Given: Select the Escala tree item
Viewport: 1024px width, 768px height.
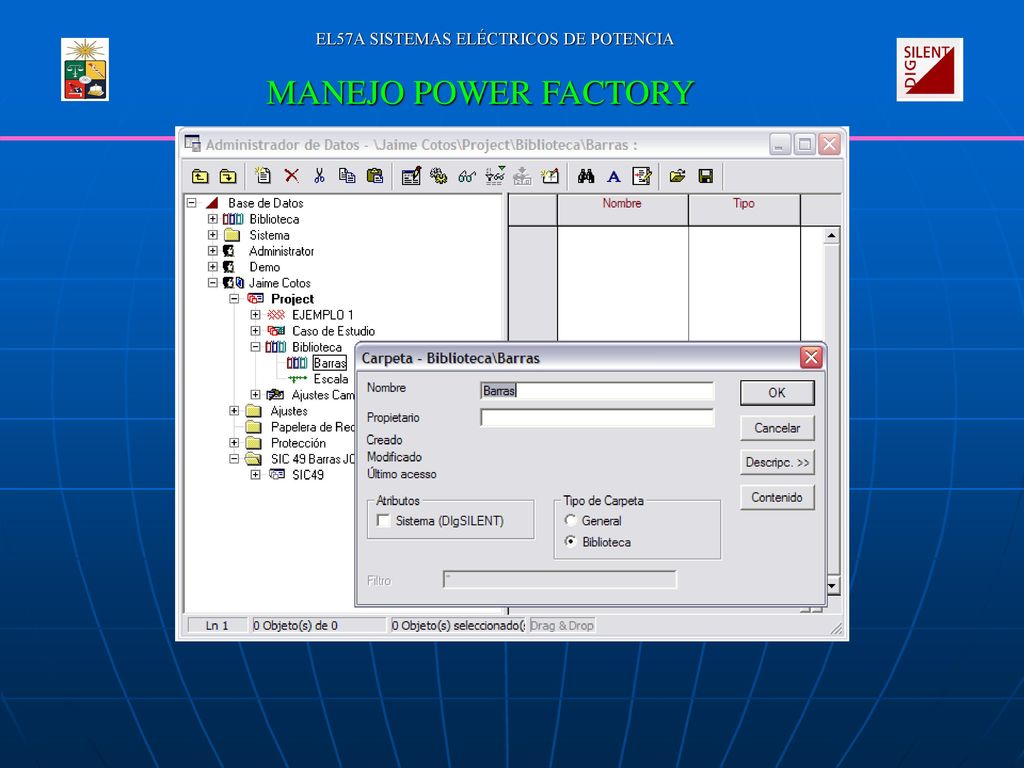Looking at the screenshot, I should click(x=331, y=379).
